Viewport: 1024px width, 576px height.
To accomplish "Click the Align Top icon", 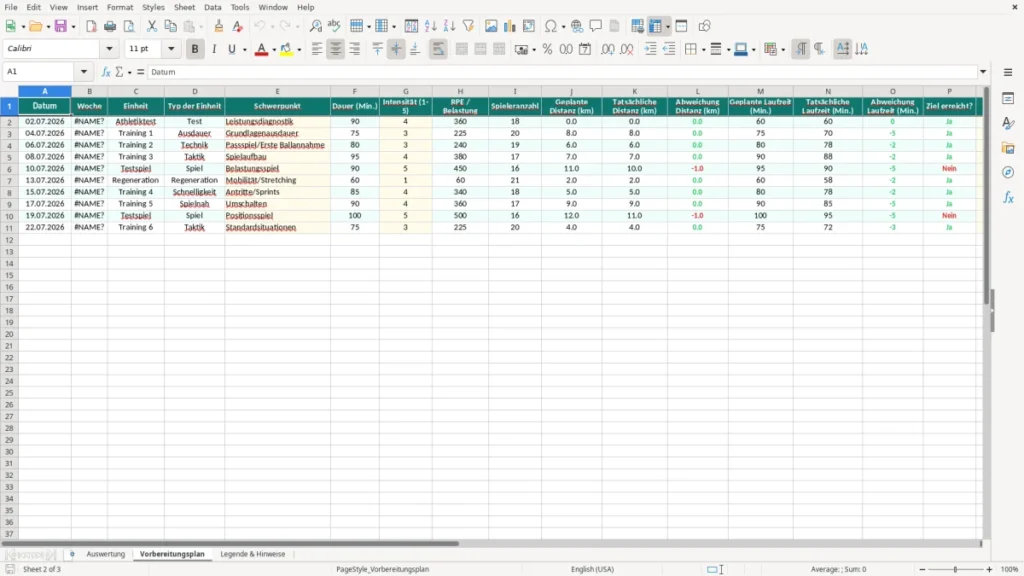I will click(x=377, y=49).
